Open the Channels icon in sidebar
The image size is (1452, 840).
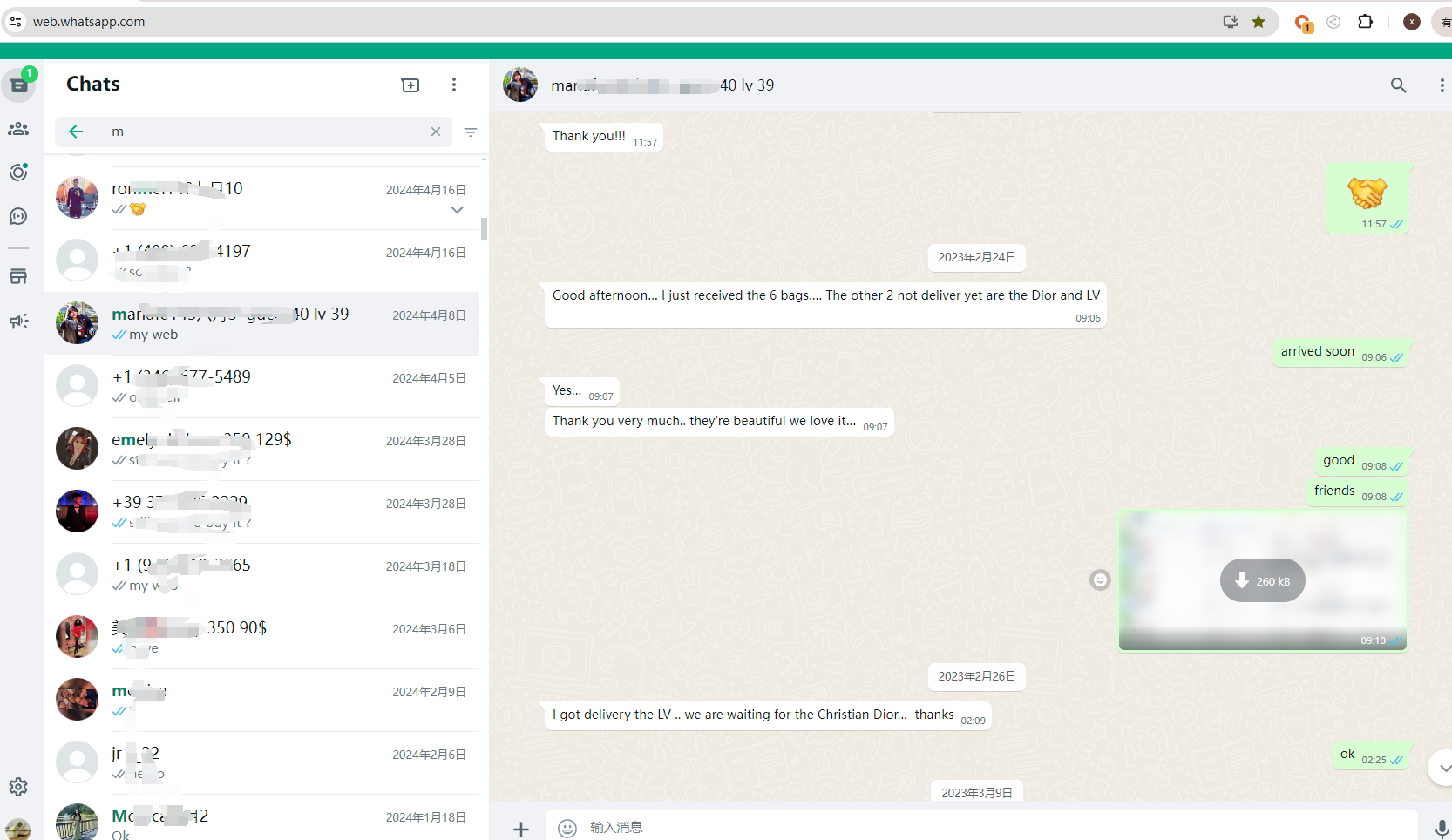pyautogui.click(x=18, y=216)
